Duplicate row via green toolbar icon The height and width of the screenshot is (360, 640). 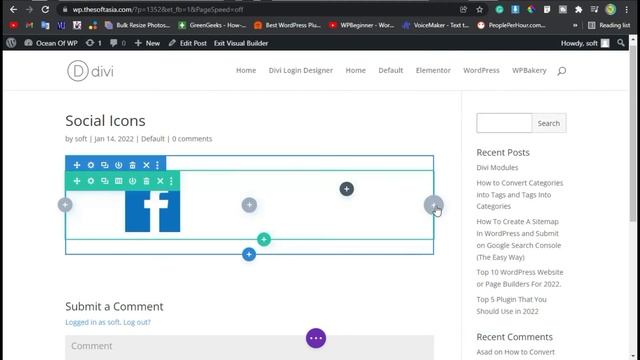(104, 181)
